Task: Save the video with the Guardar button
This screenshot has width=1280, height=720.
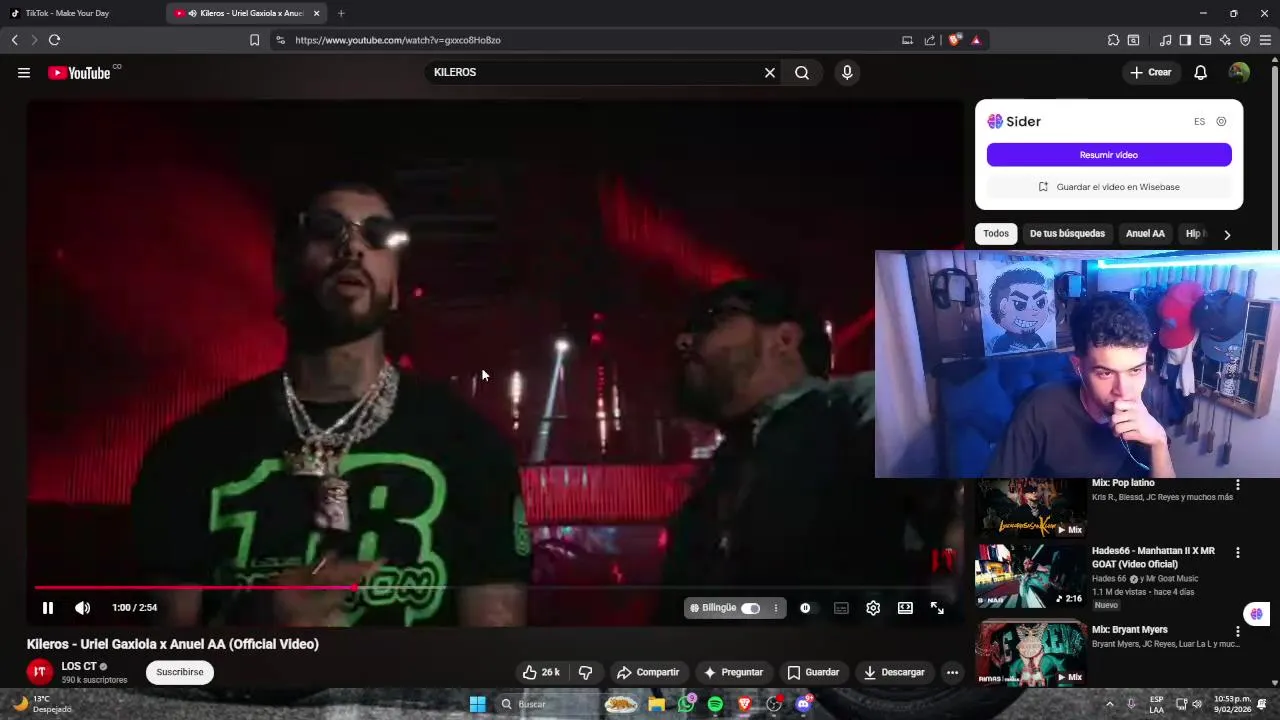Action: (813, 672)
